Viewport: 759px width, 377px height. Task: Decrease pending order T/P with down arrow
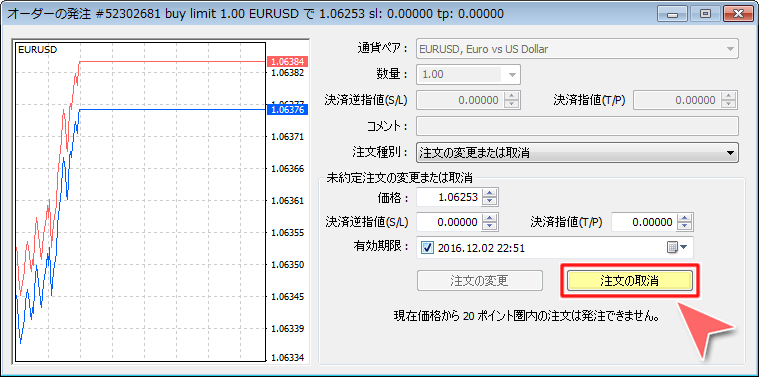pyautogui.click(x=685, y=227)
